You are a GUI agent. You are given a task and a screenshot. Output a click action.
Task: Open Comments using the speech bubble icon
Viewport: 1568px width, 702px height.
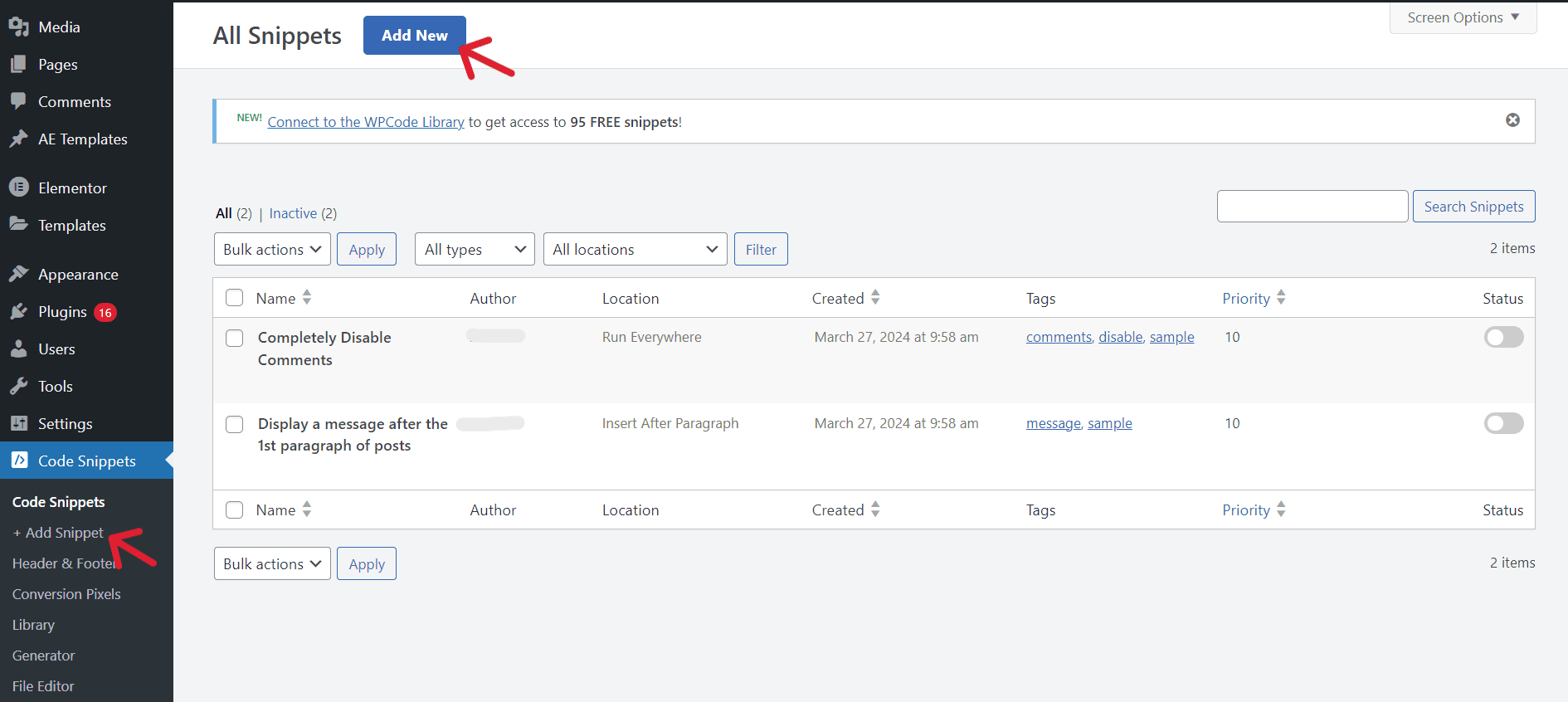coord(19,101)
